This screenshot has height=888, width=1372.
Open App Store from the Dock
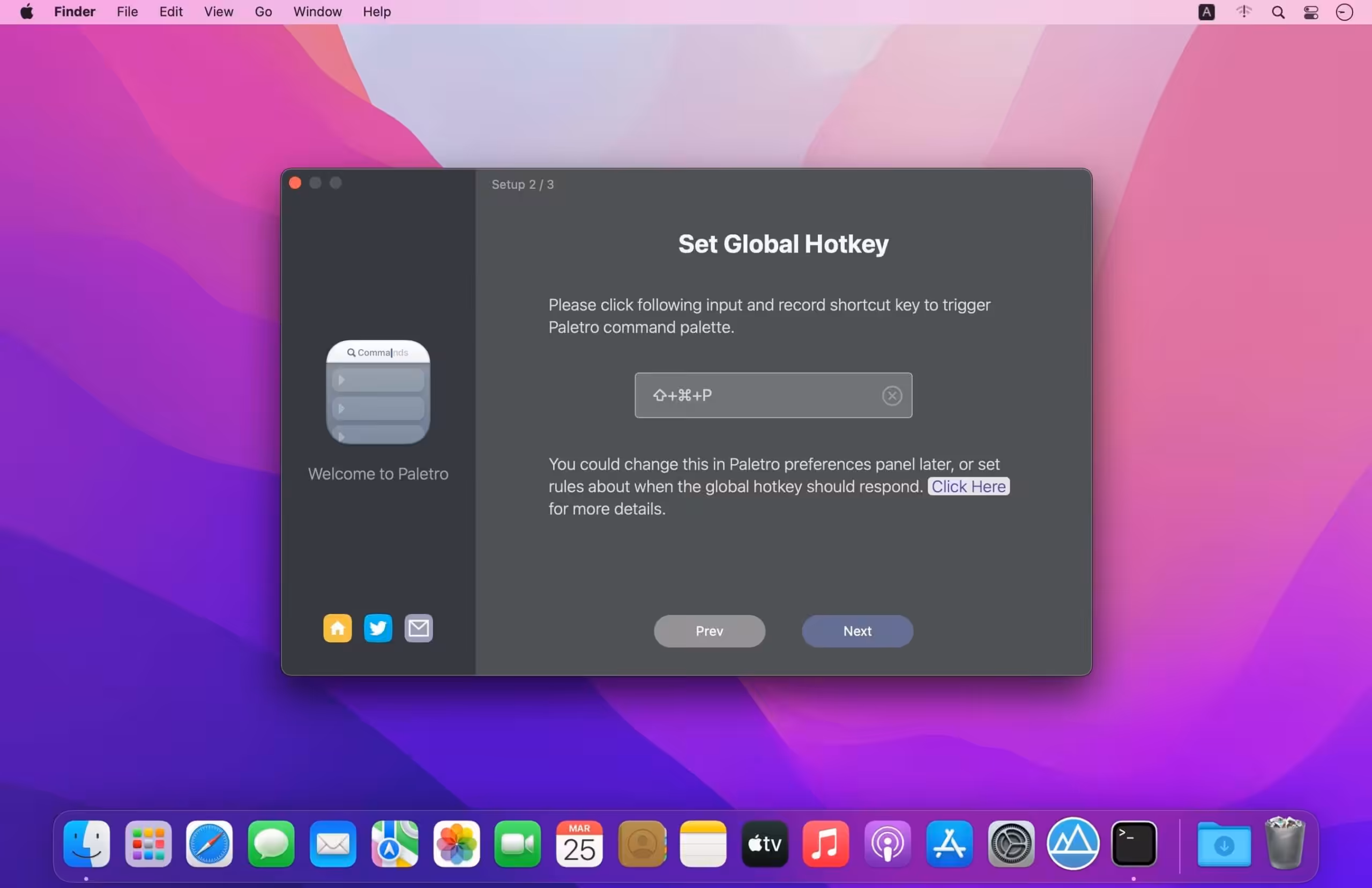coord(949,843)
